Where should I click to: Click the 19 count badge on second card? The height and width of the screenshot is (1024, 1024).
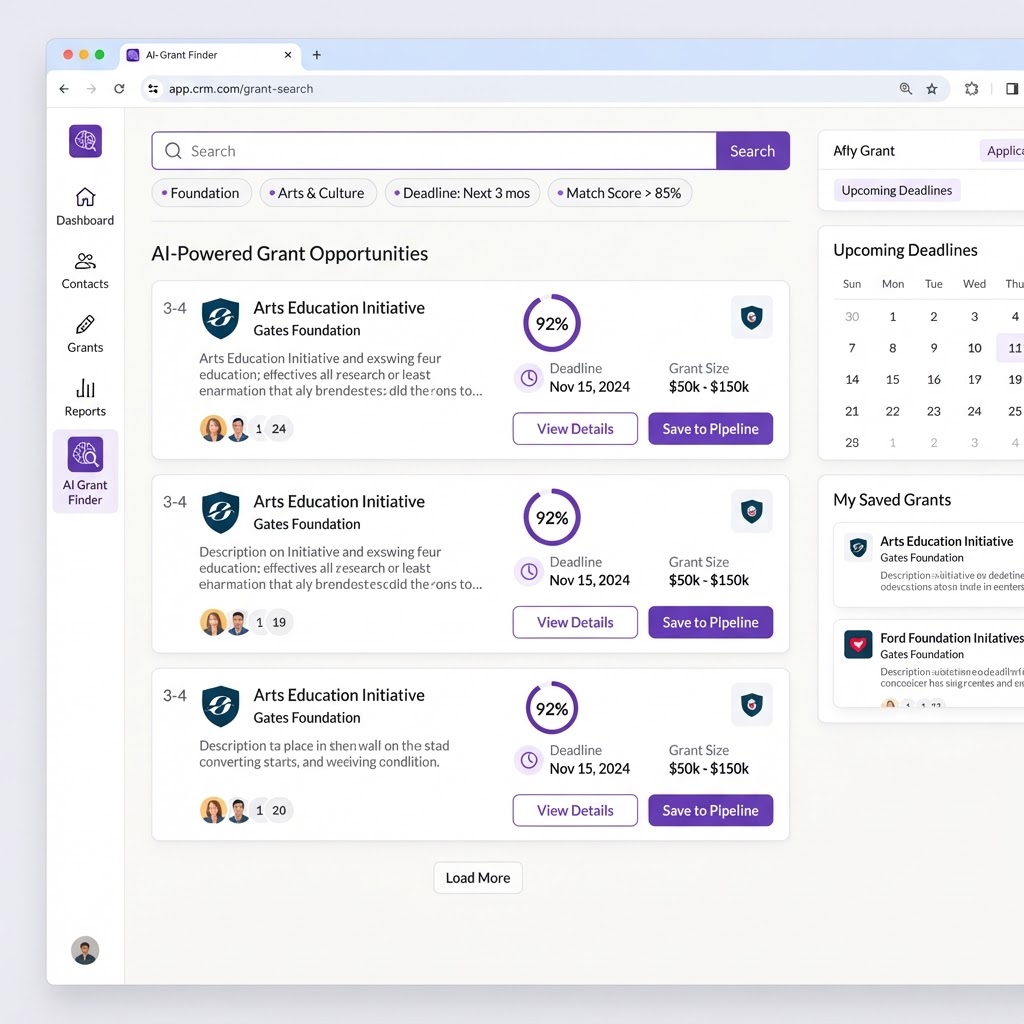(279, 622)
